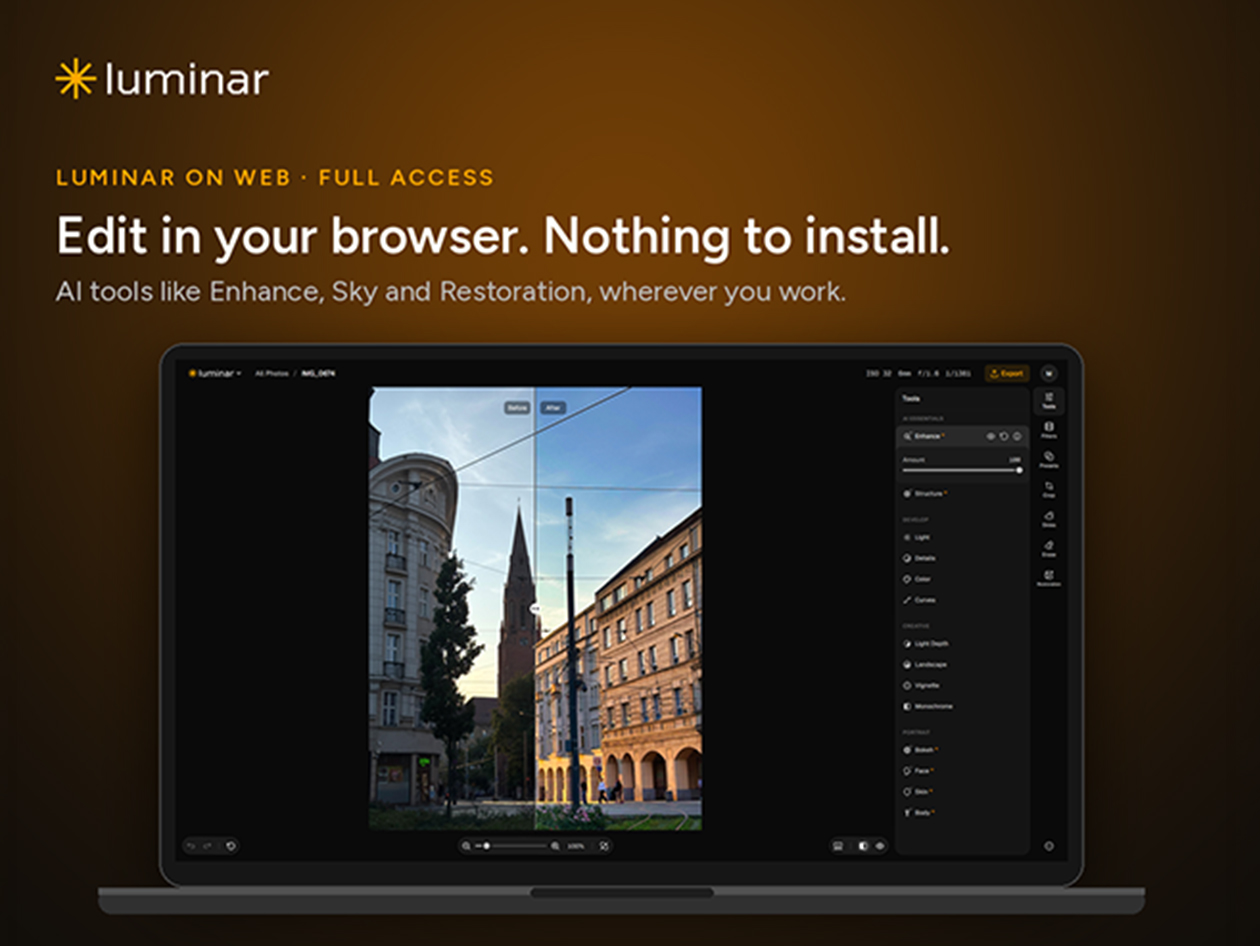
Task: Click the 100% zoom value
Action: coord(576,846)
